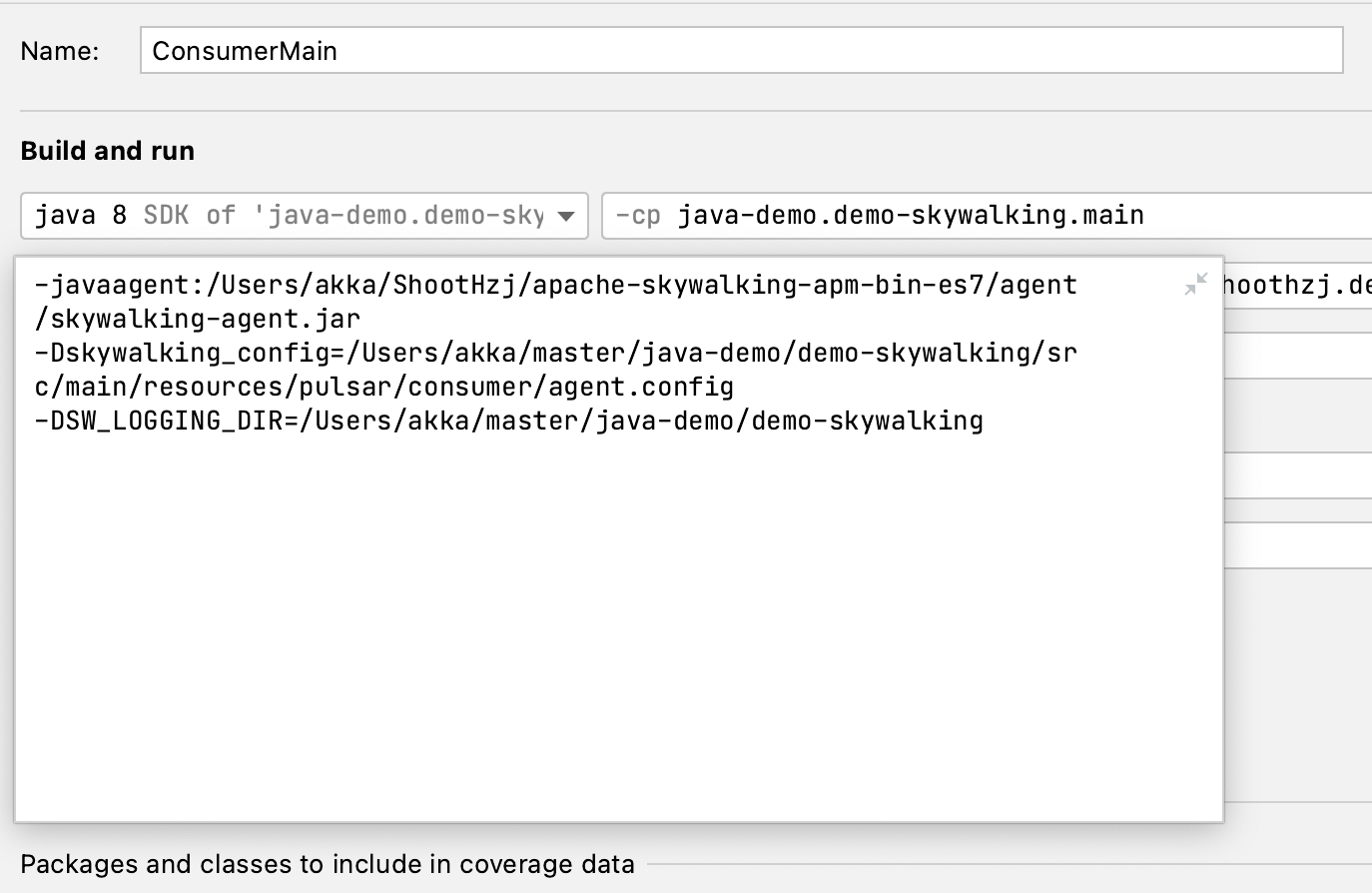Image resolution: width=1372 pixels, height=893 pixels.
Task: Click the Name input containing ConsumerMain
Action: click(x=739, y=49)
